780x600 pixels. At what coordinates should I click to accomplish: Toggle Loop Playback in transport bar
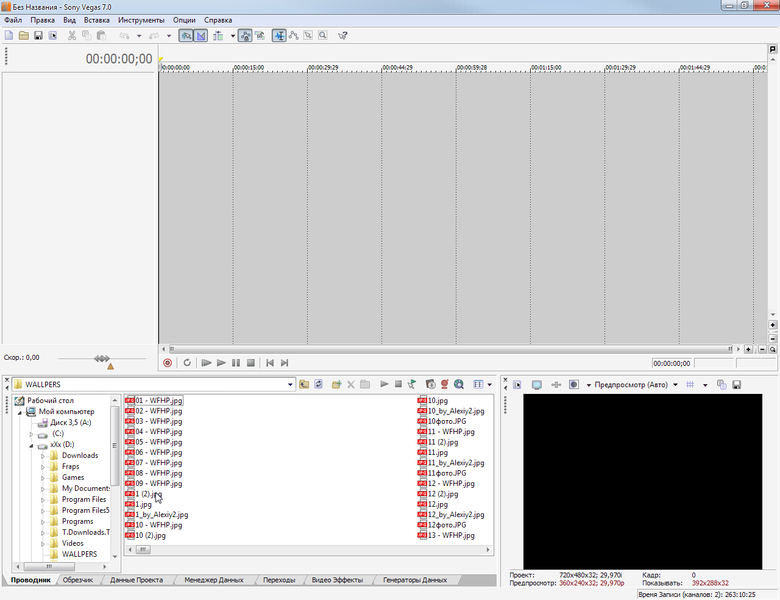point(187,363)
